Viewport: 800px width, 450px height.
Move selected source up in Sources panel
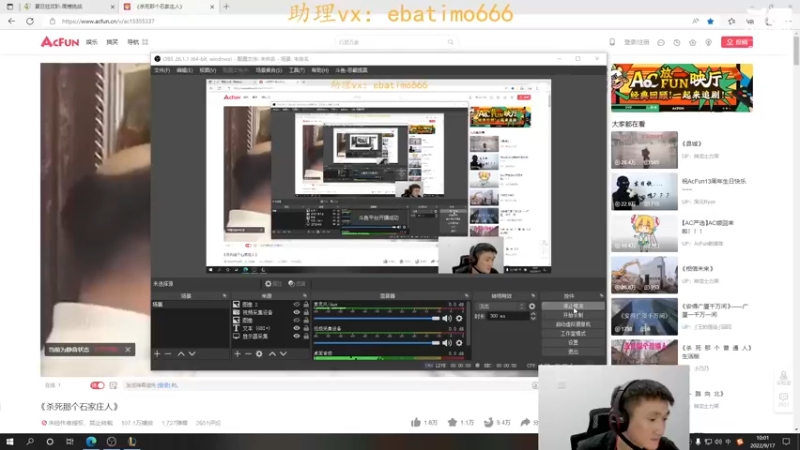272,354
